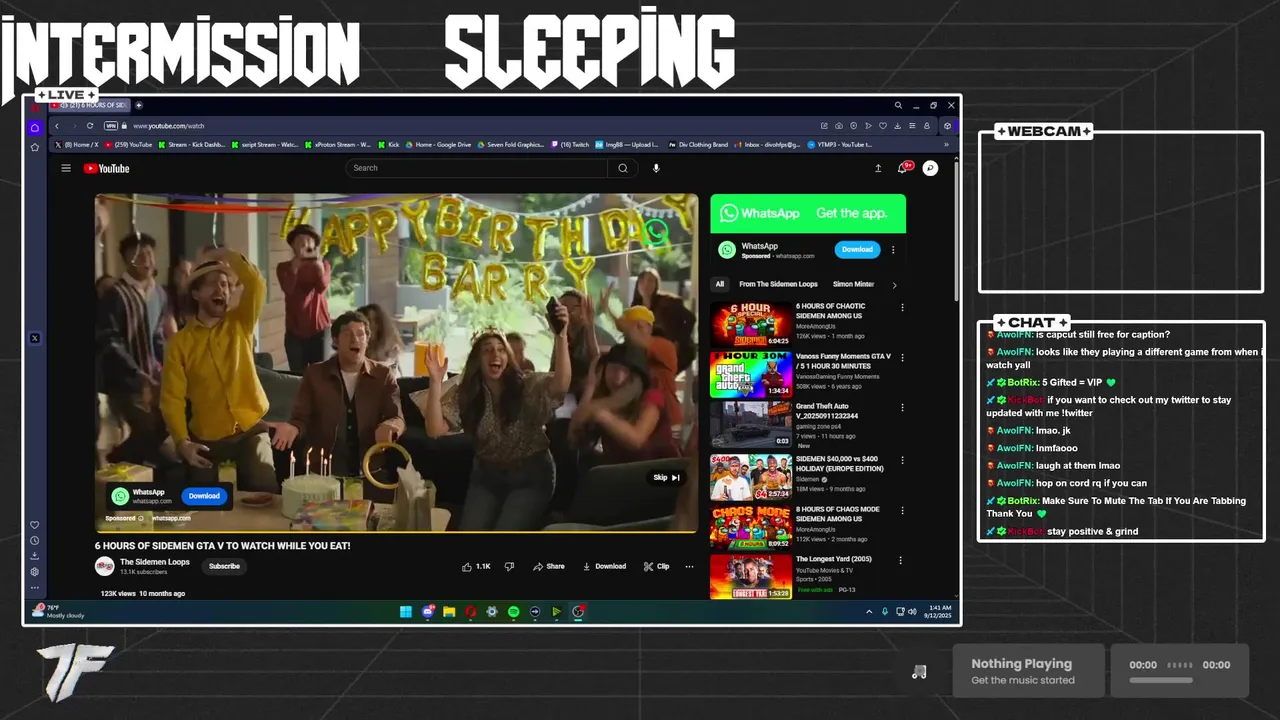The width and height of the screenshot is (1280, 720).
Task: Open more options for 6 Hours Chaotic video
Action: tap(902, 308)
